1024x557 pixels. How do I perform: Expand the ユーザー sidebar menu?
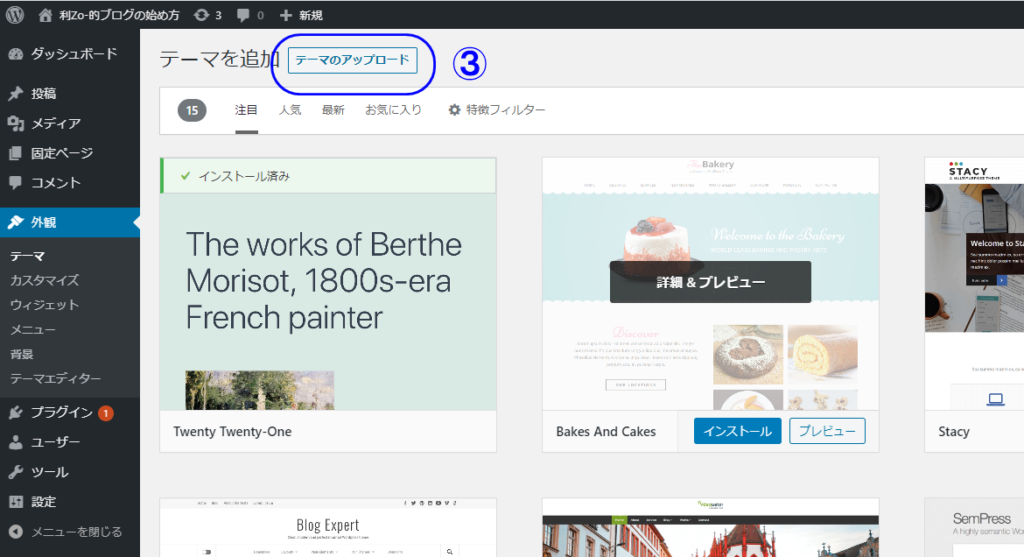pos(55,442)
